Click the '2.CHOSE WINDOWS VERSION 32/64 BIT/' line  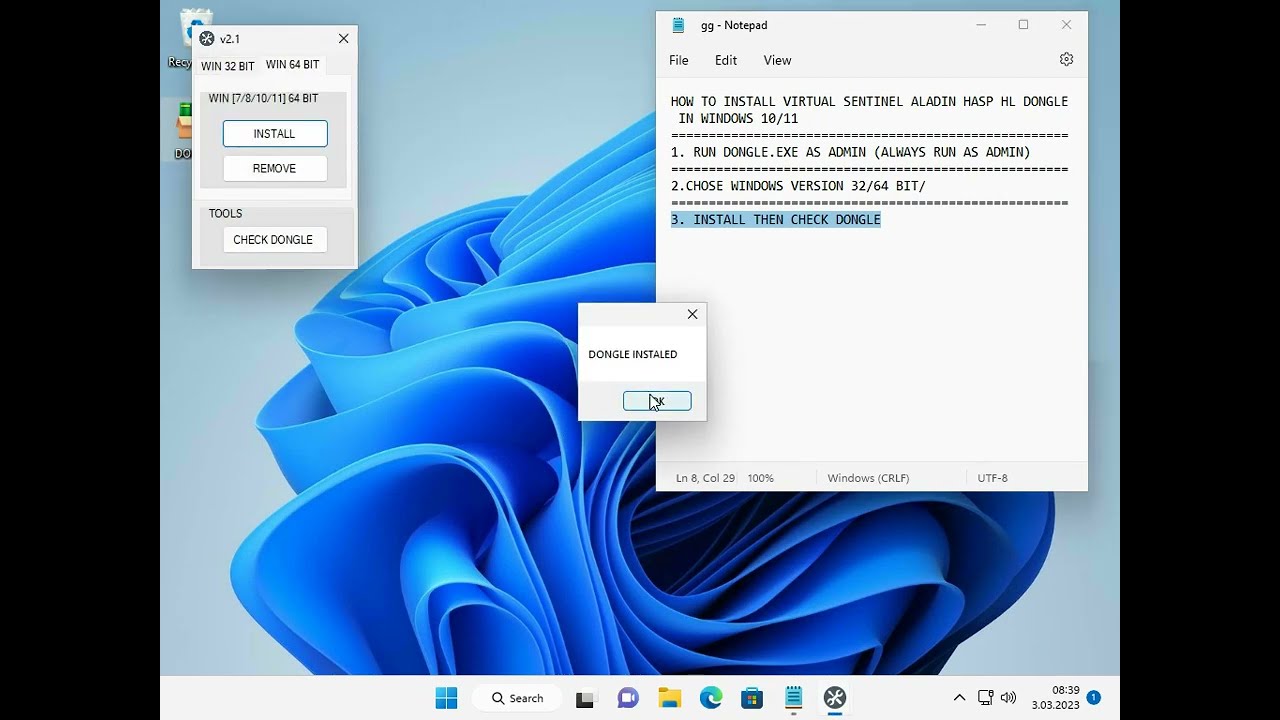pyautogui.click(x=798, y=186)
